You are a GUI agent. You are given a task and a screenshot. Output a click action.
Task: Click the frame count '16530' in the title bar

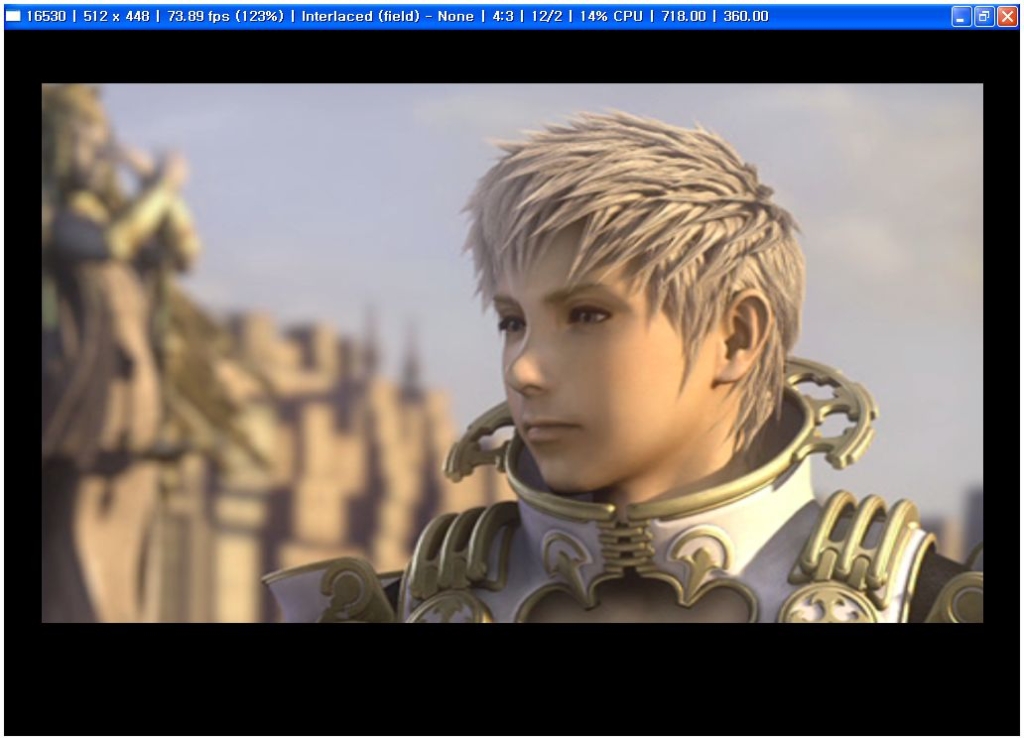coord(46,16)
